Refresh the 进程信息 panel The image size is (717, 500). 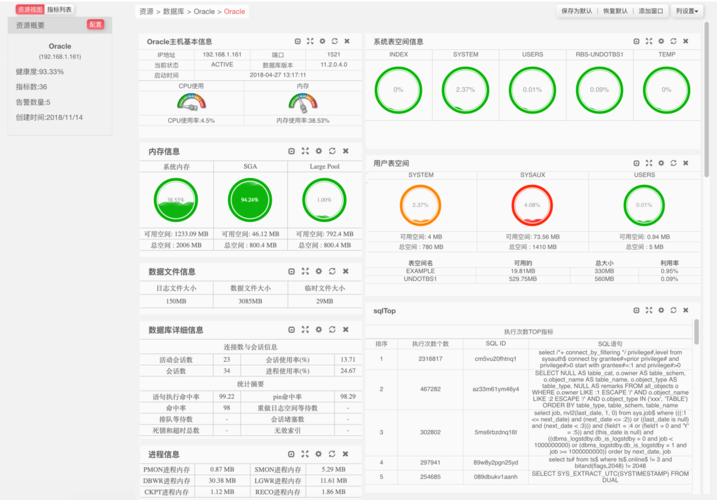click(x=332, y=454)
